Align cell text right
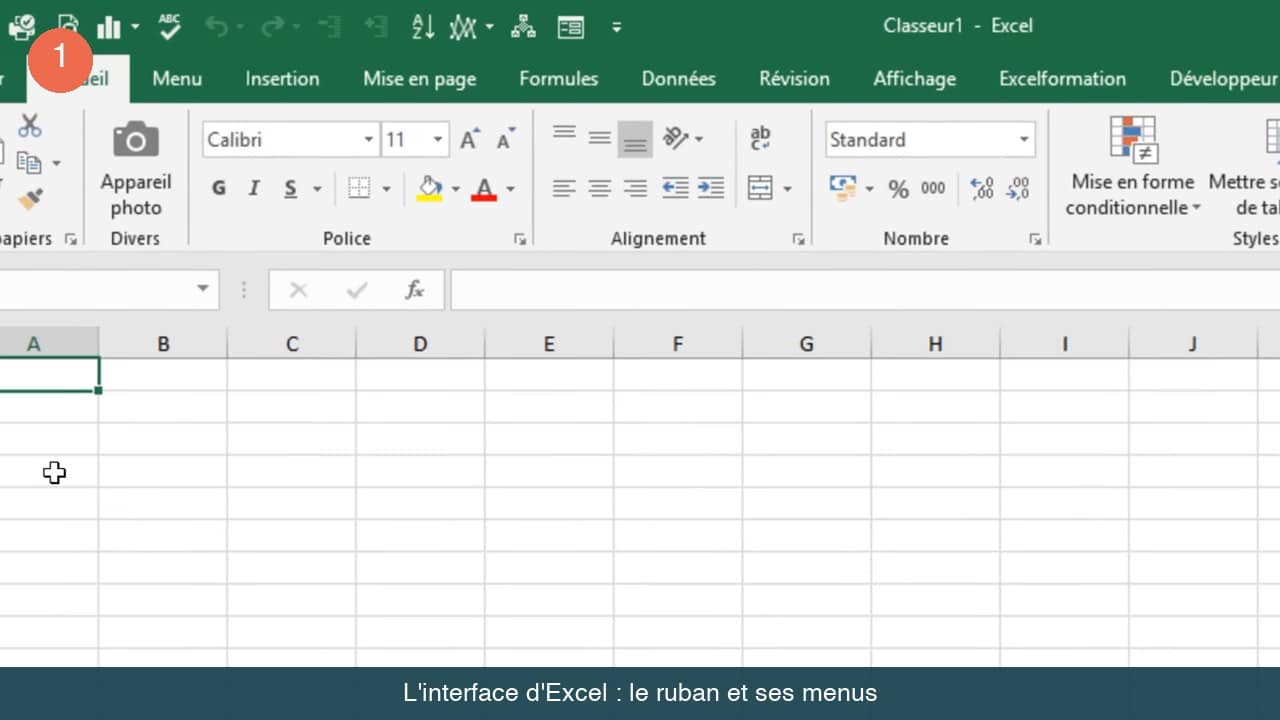The width and height of the screenshot is (1280, 720). [x=635, y=188]
